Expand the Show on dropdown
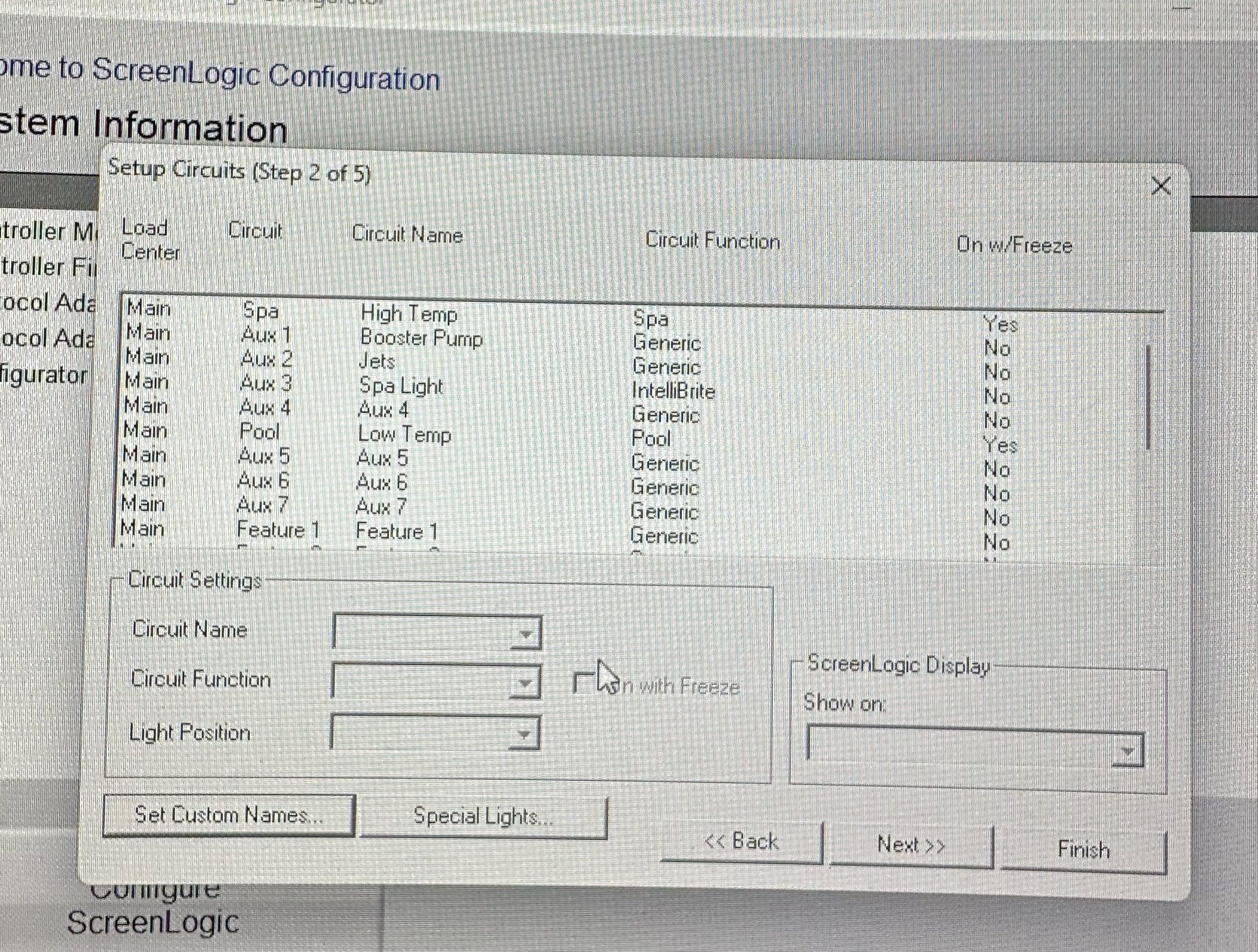This screenshot has height=952, width=1258. [1127, 751]
